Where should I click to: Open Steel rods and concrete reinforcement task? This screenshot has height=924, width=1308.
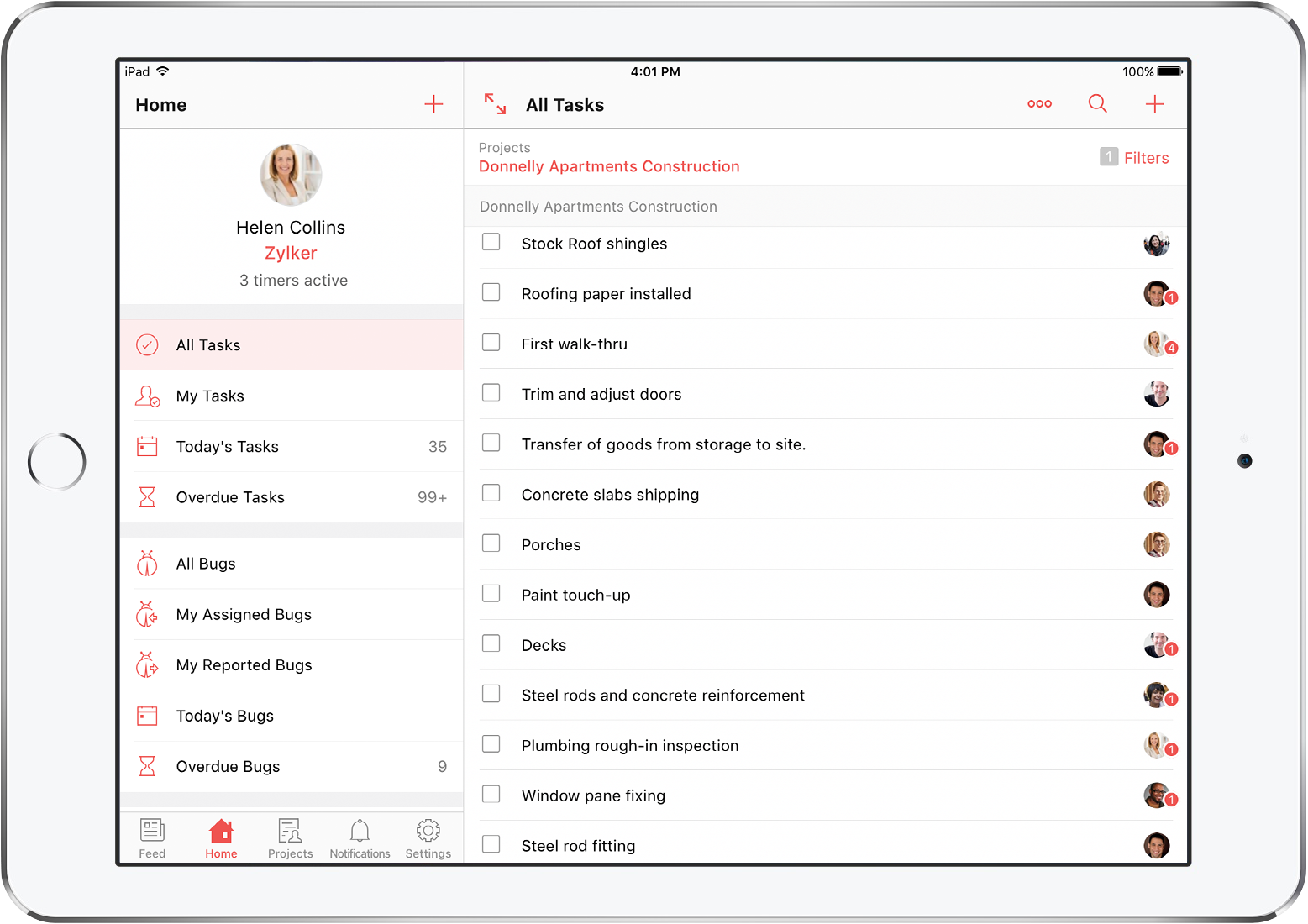(663, 696)
